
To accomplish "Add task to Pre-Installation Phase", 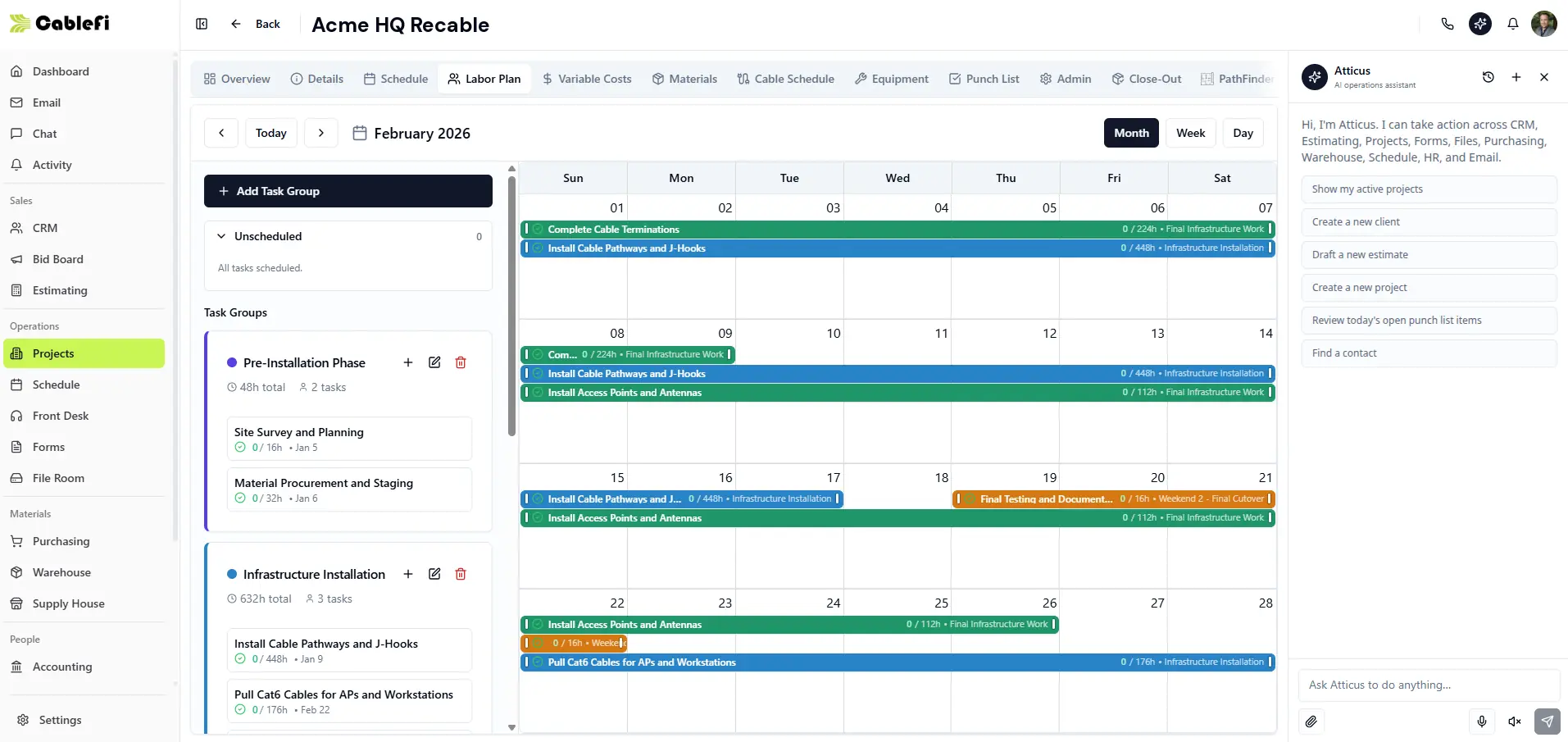I will coord(408,362).
